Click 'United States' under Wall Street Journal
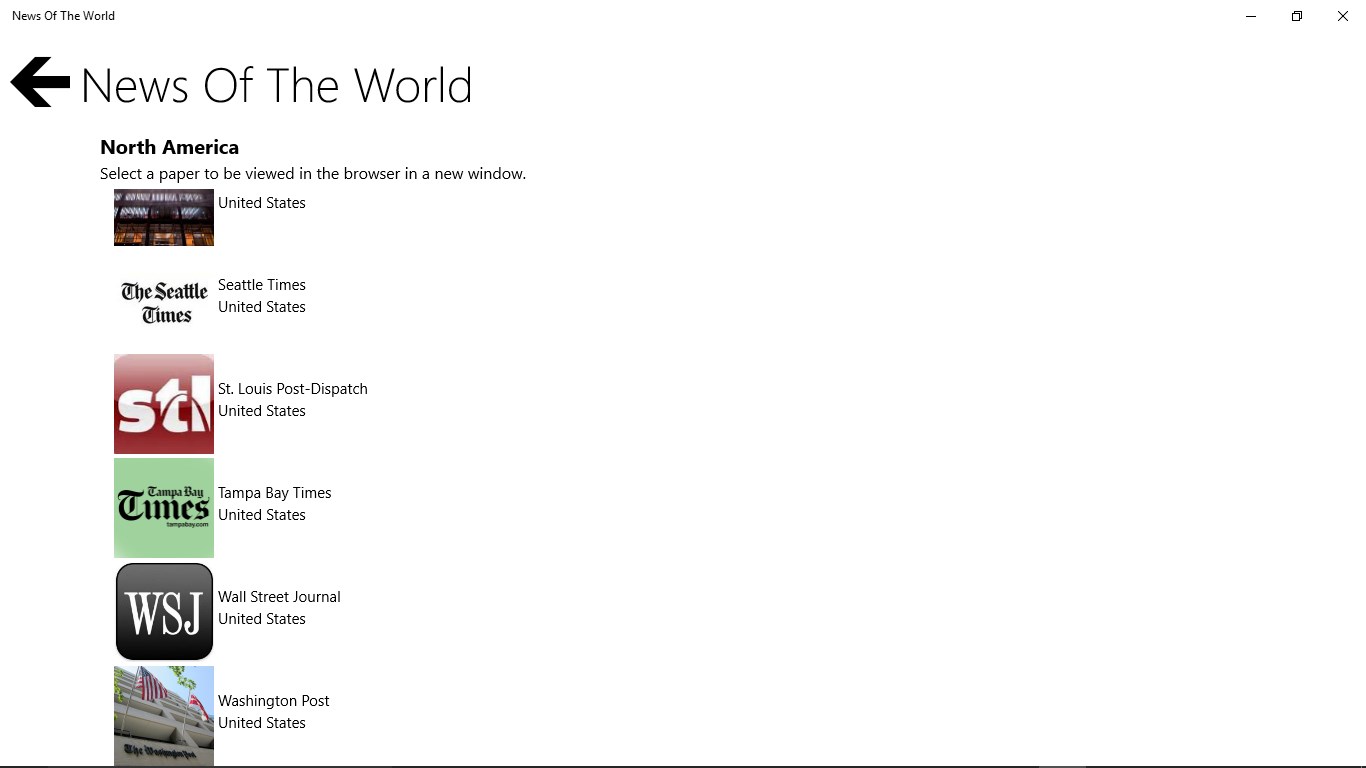Screen dimensions: 1366x768 click(261, 619)
